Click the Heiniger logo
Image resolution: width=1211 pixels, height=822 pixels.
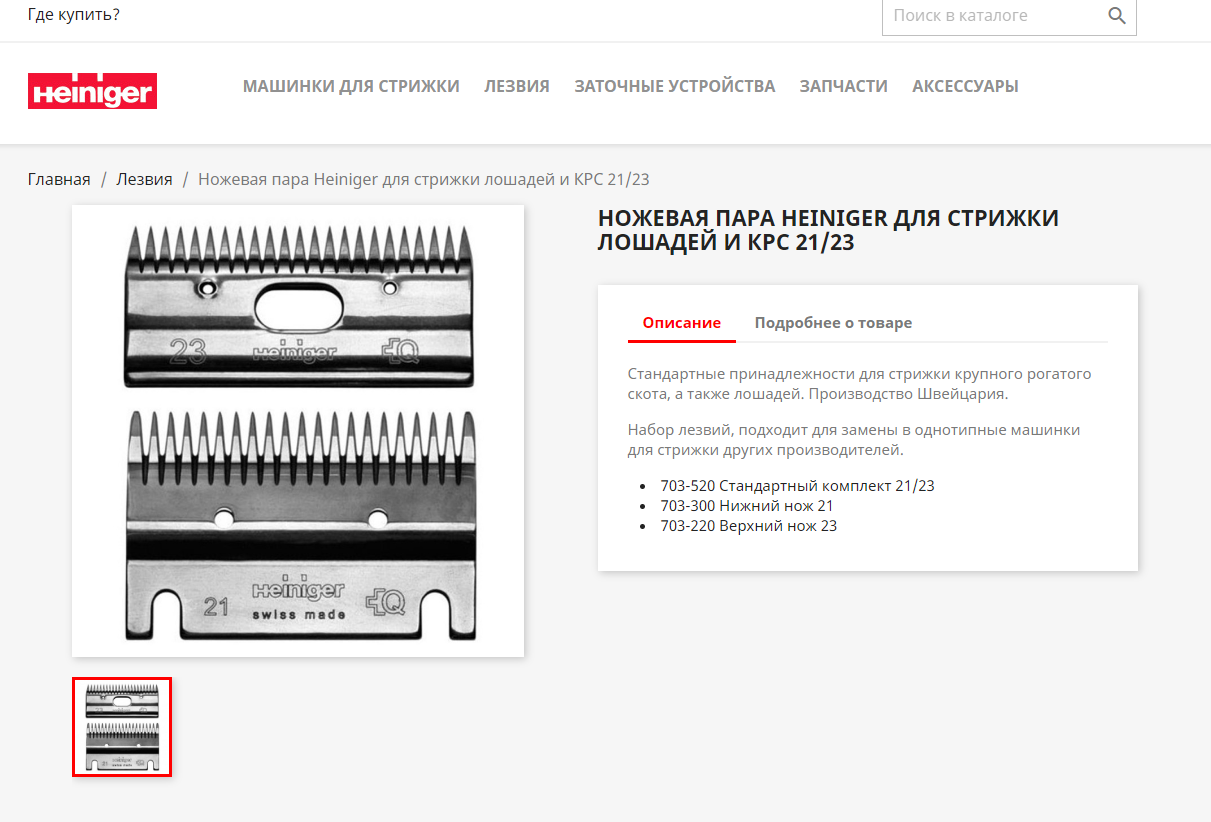(92, 90)
